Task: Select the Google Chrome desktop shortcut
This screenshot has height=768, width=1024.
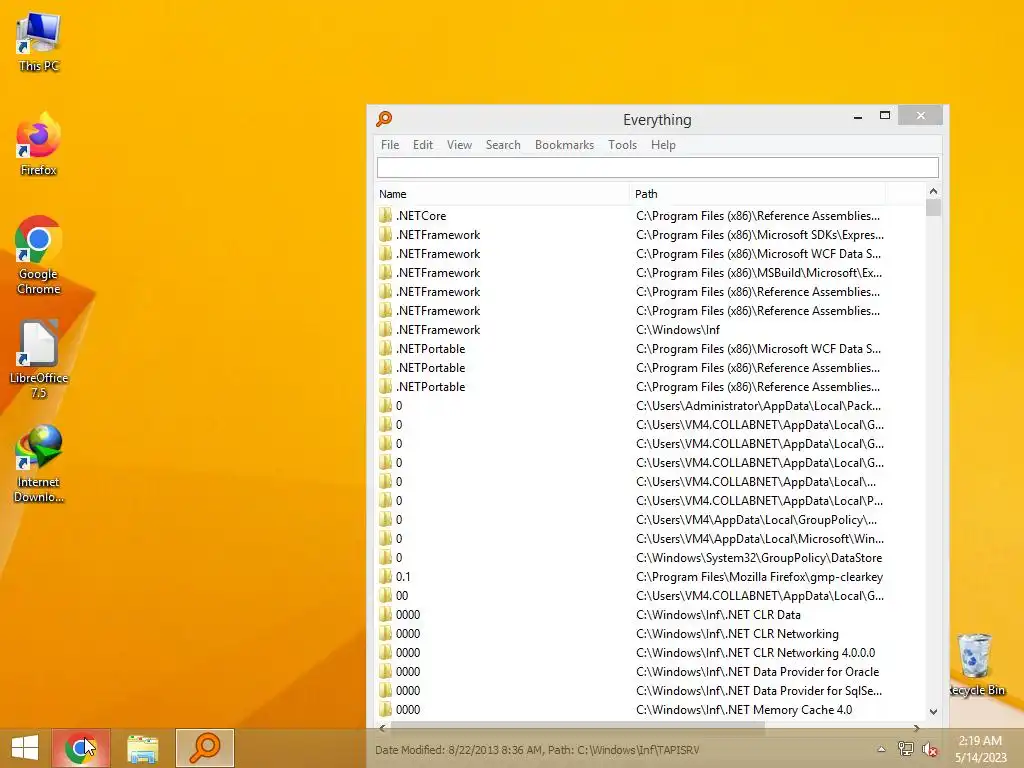Action: tap(39, 255)
